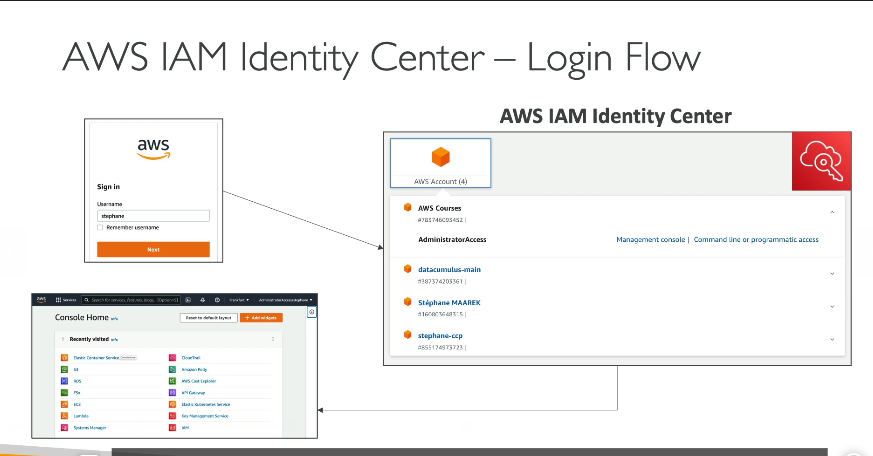Image resolution: width=873 pixels, height=456 pixels.
Task: Click the stephane-ccp account cube icon
Action: click(x=408, y=335)
